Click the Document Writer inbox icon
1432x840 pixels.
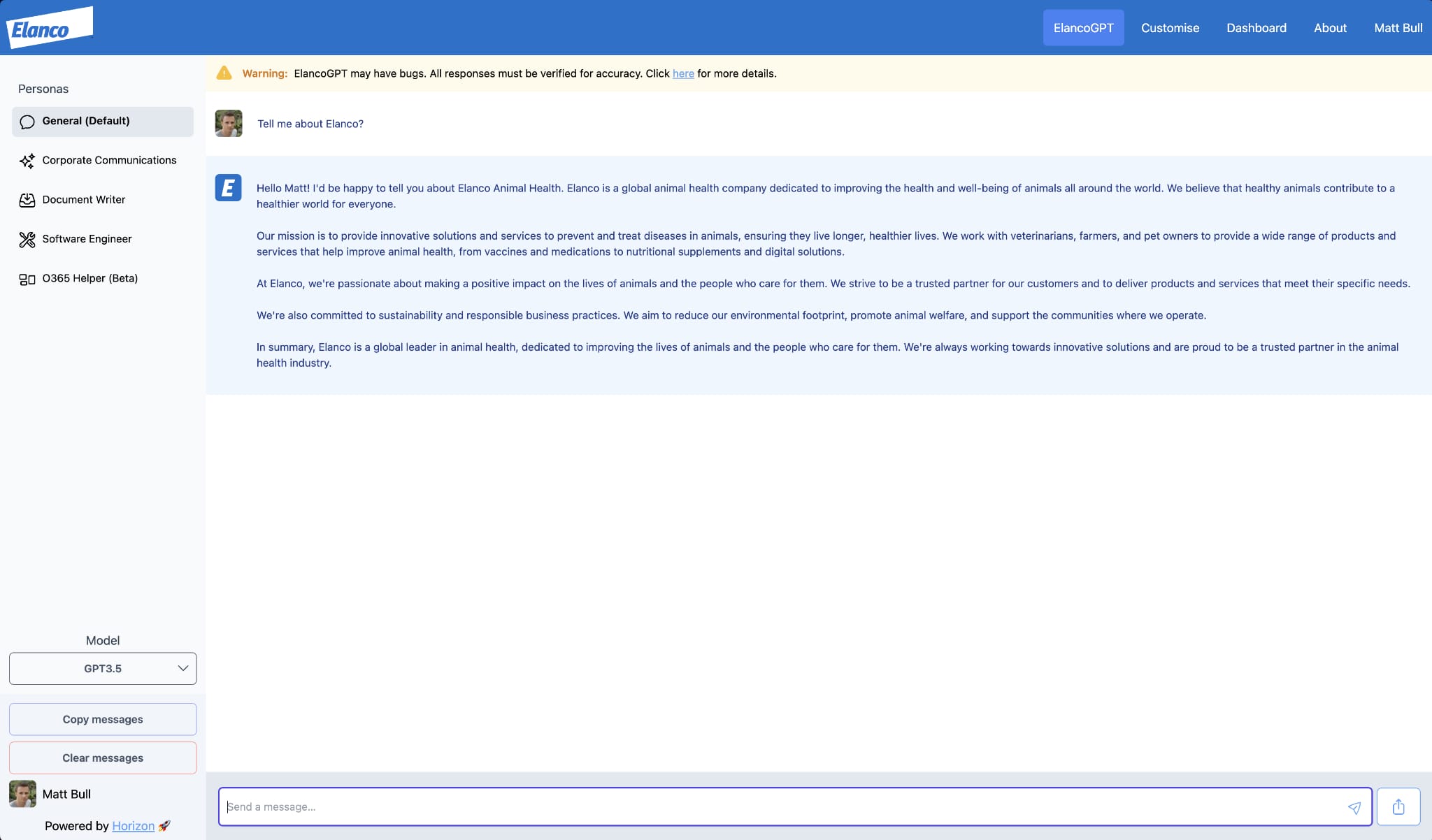27,200
